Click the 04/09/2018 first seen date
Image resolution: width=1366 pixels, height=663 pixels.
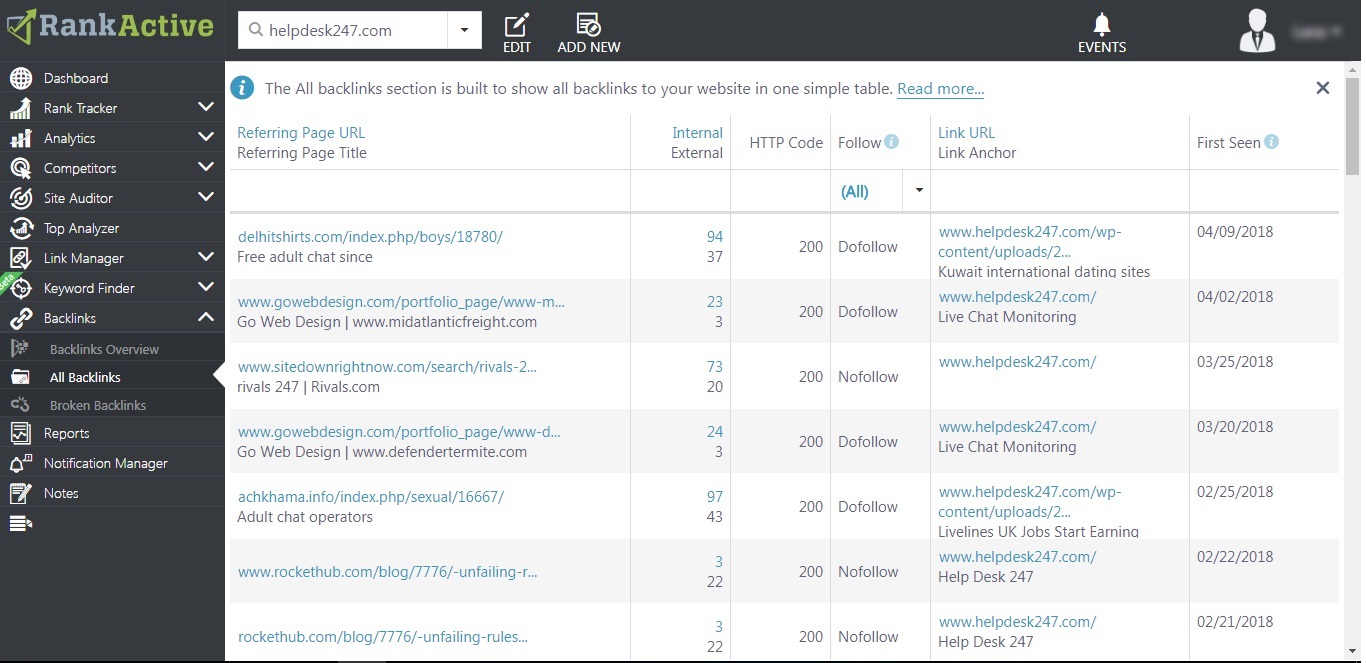(x=1235, y=232)
